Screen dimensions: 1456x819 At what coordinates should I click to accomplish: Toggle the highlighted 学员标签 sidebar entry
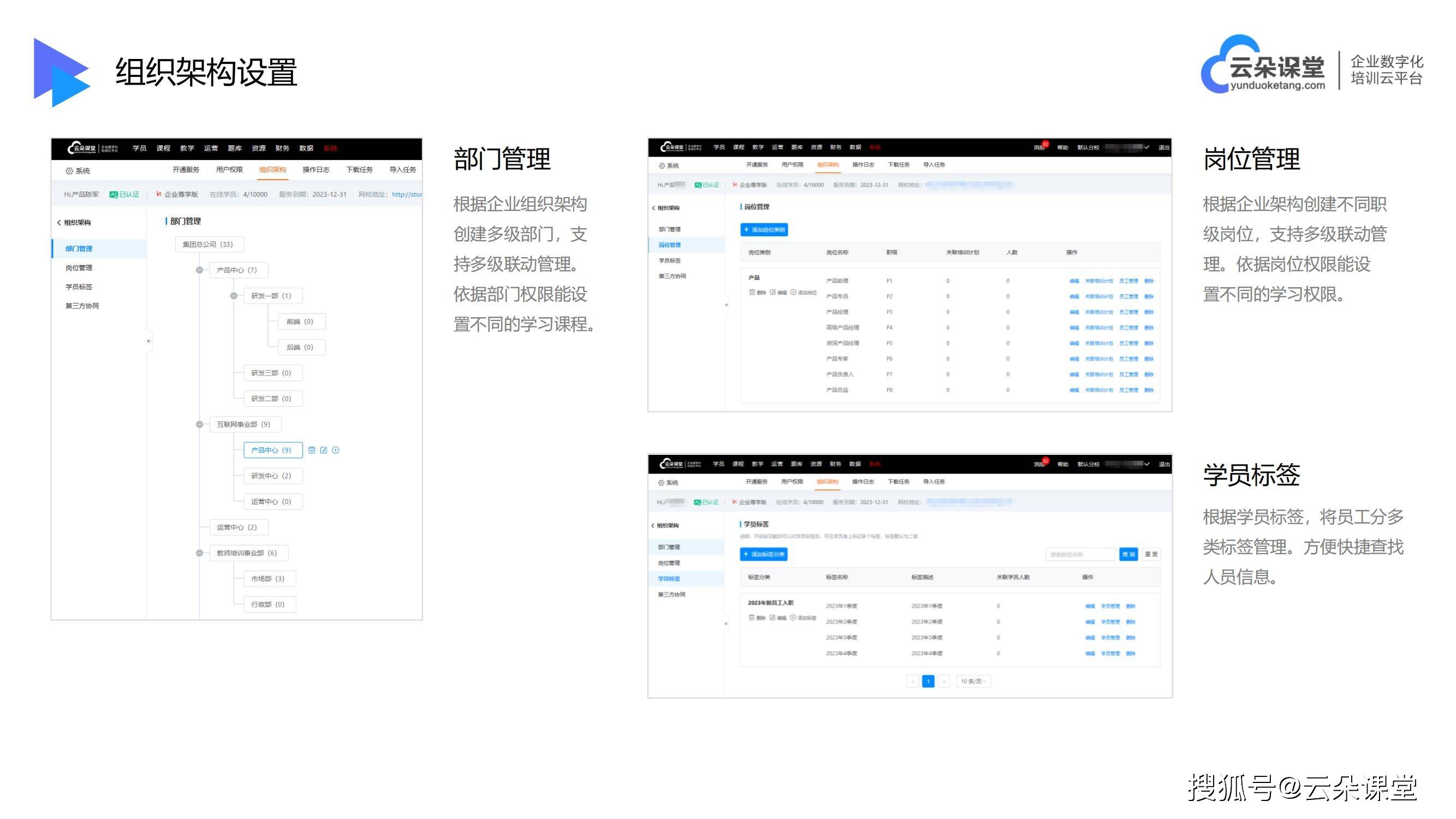[670, 578]
